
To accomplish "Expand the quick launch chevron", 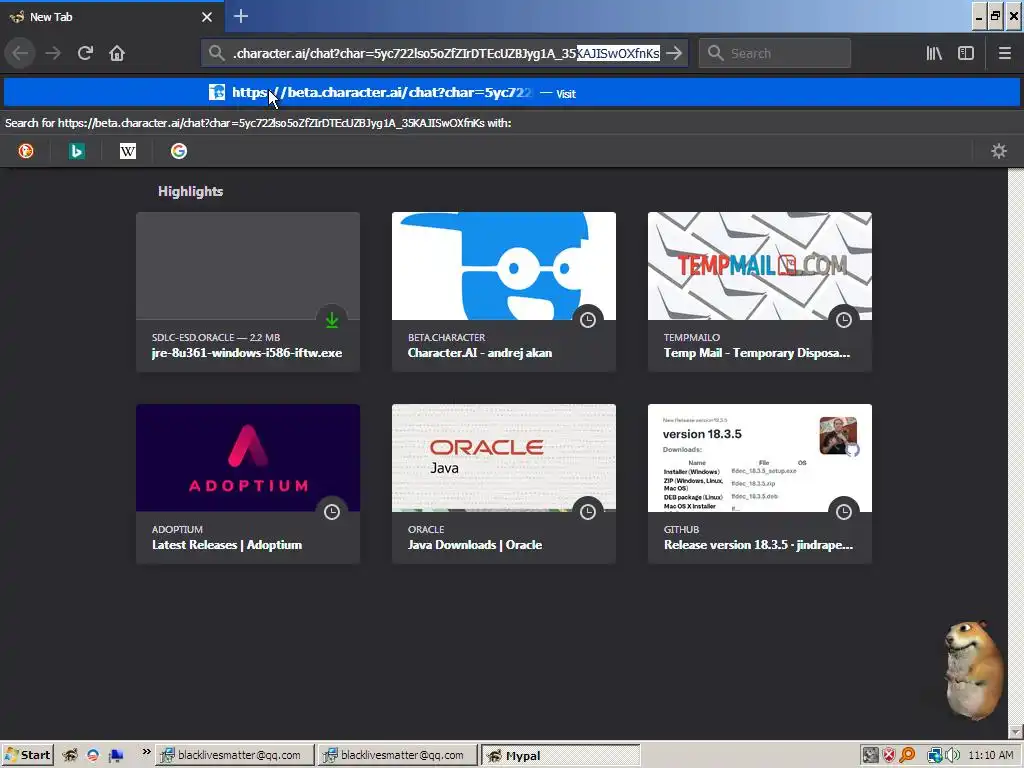I will point(146,752).
